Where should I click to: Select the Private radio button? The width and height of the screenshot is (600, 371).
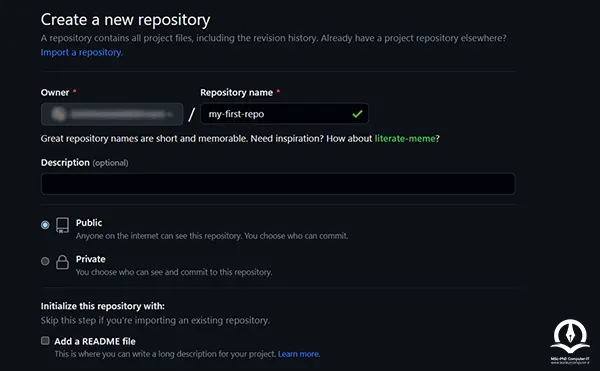(x=45, y=261)
